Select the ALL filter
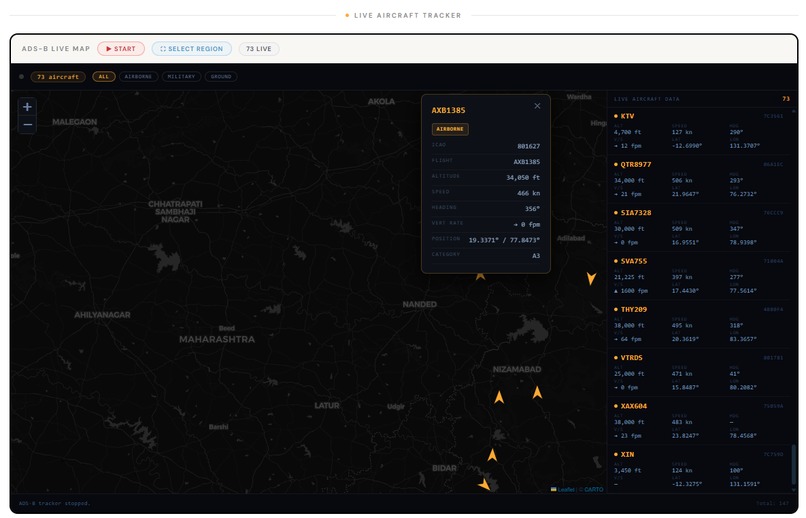 104,77
